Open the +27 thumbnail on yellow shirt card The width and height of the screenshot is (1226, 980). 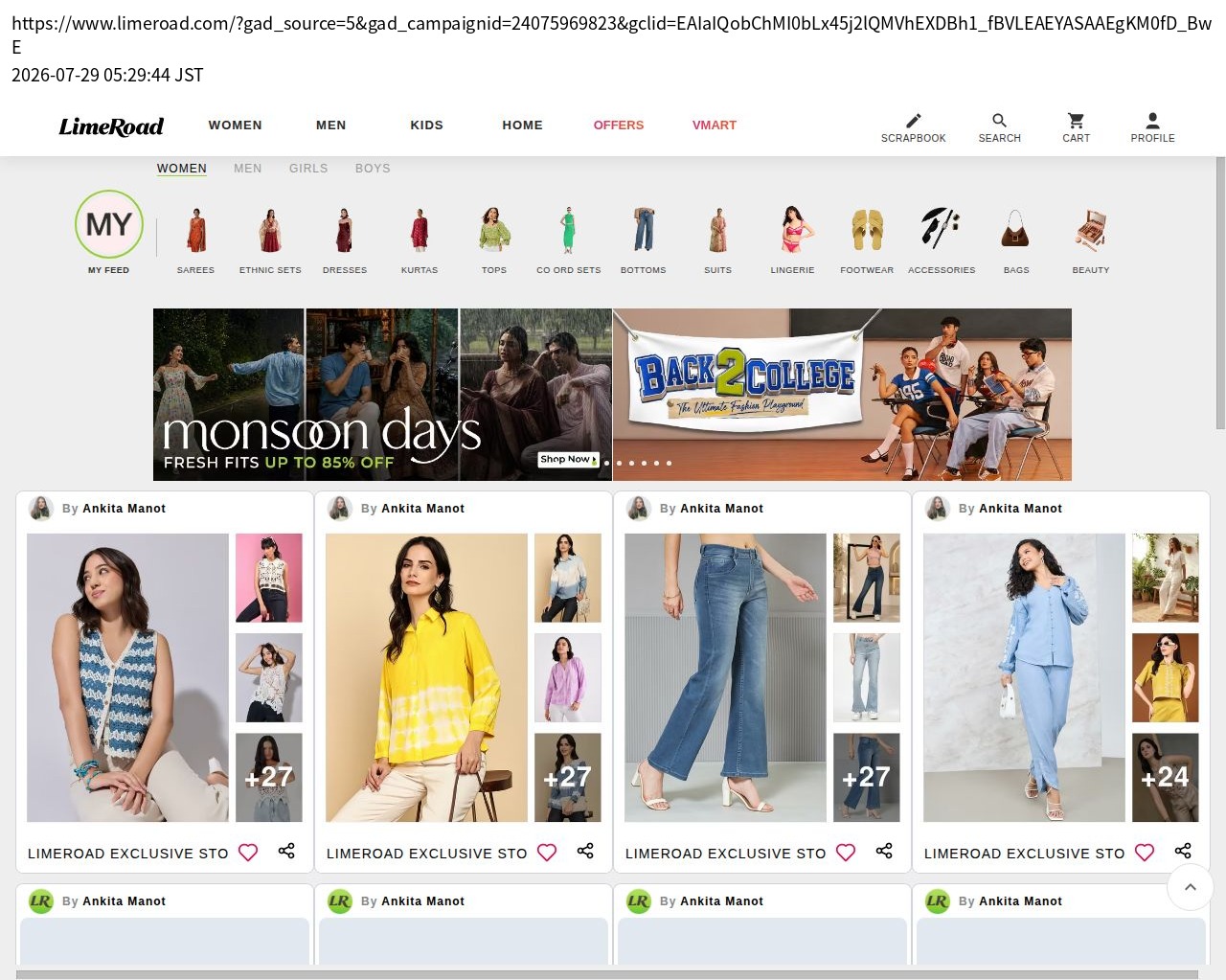click(568, 778)
